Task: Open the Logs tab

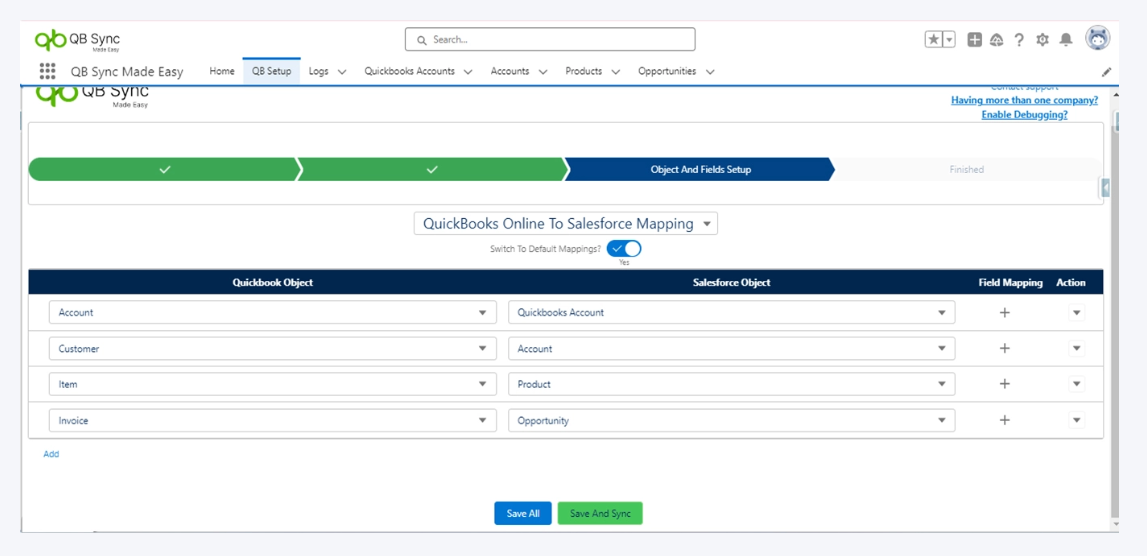Action: pos(319,71)
